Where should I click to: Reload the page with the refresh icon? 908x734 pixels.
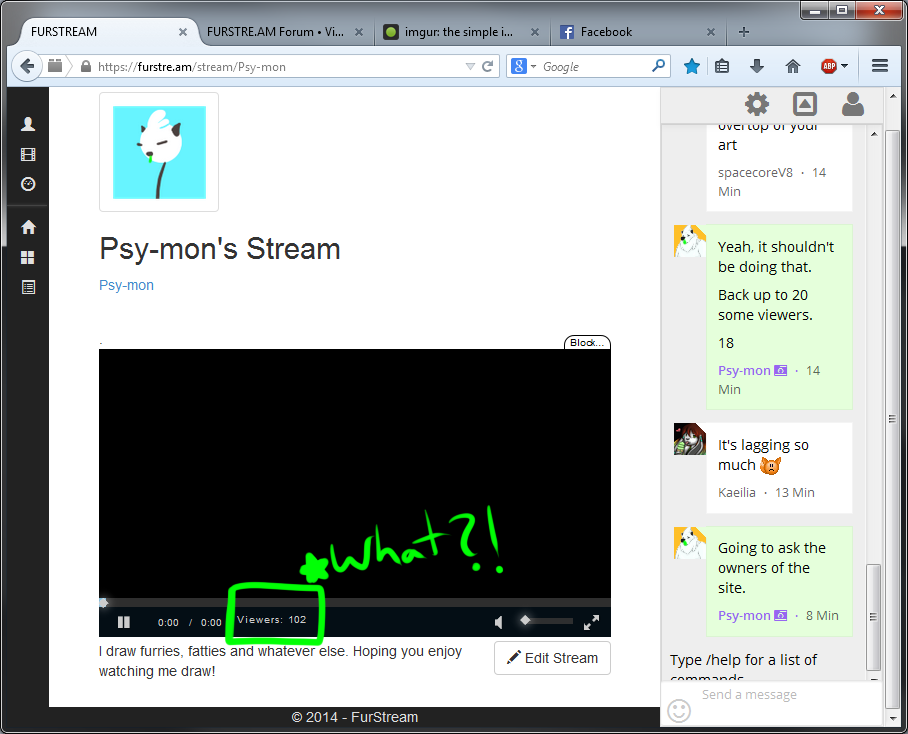[x=488, y=67]
